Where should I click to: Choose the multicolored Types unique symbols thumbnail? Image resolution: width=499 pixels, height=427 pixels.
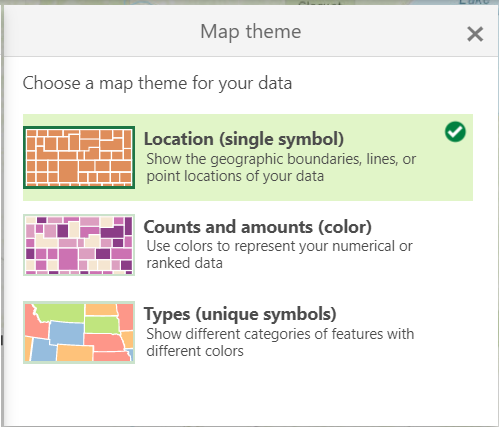(79, 332)
